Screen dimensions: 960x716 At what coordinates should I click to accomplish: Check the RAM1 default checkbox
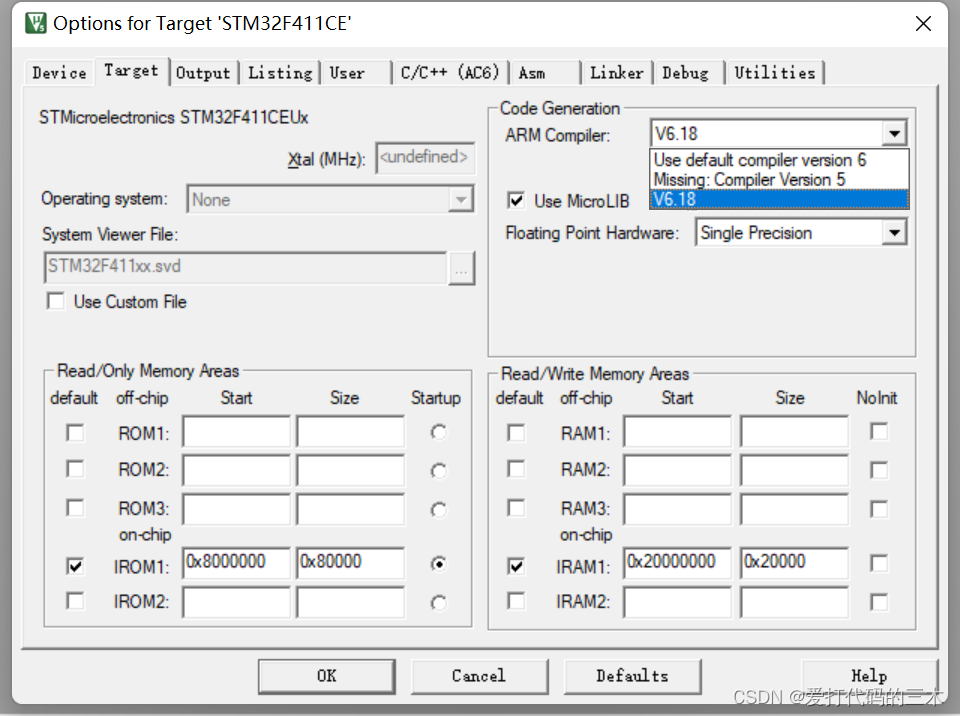(516, 432)
